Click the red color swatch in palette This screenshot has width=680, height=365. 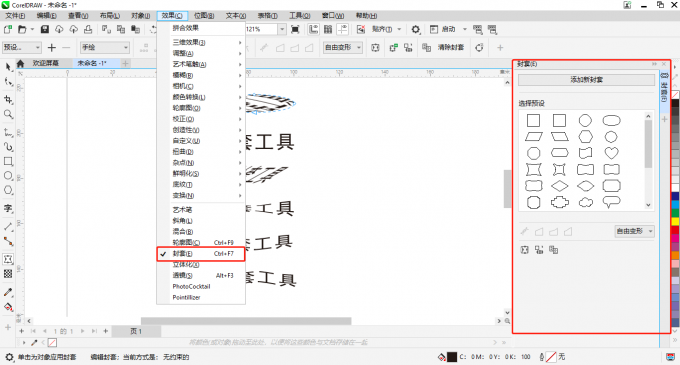coord(675,229)
